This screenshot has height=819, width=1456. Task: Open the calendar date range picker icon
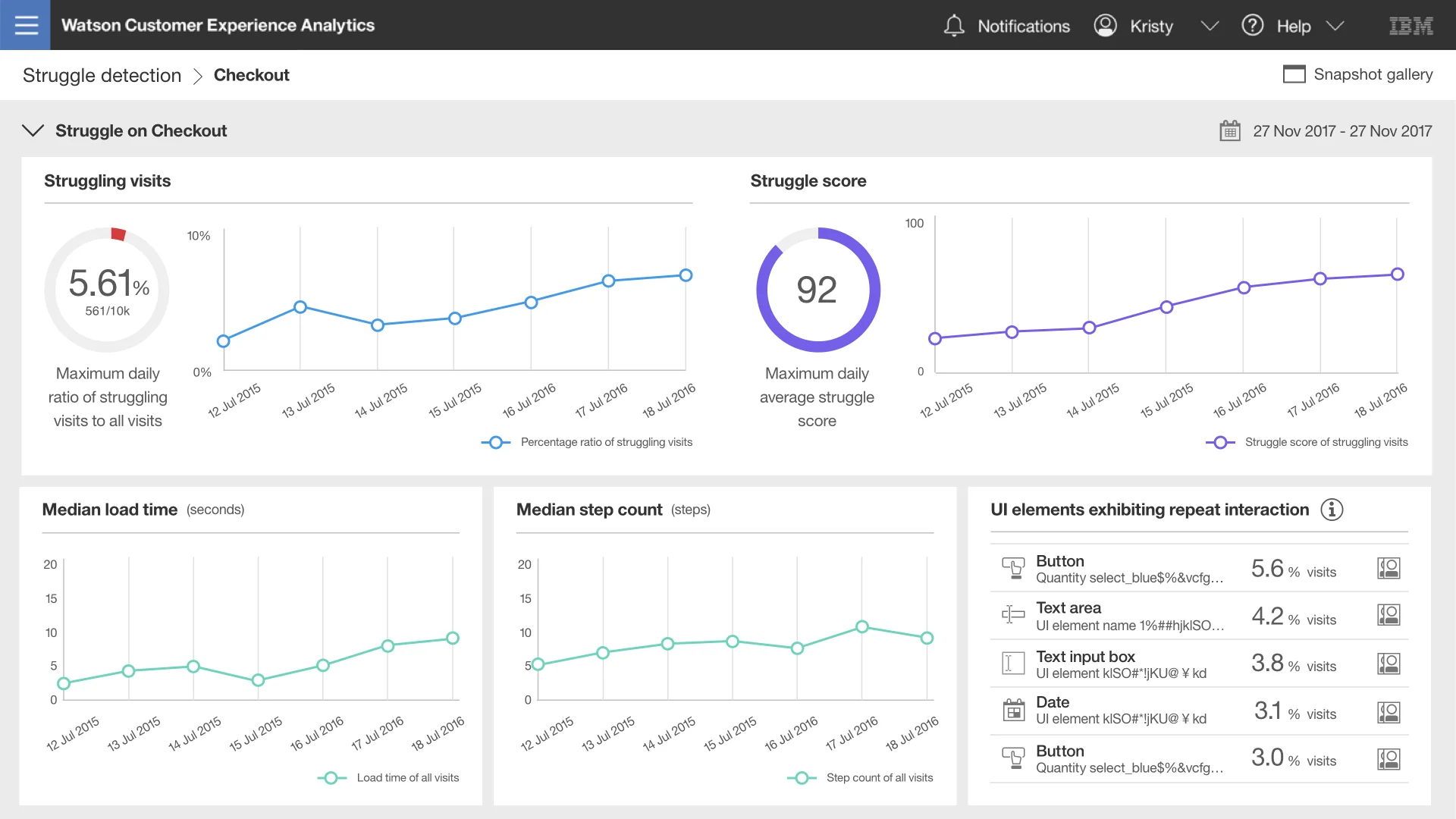1229,131
